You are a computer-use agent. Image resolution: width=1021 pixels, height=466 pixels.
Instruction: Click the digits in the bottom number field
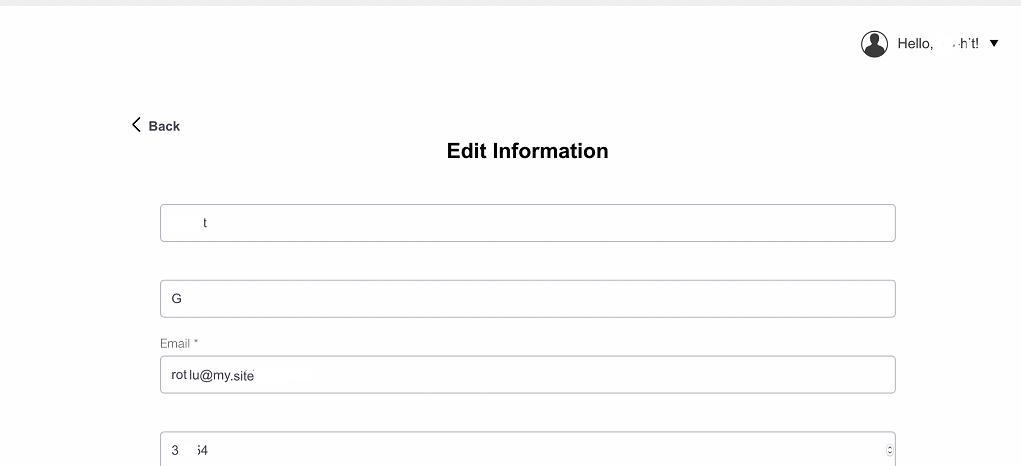click(x=190, y=451)
